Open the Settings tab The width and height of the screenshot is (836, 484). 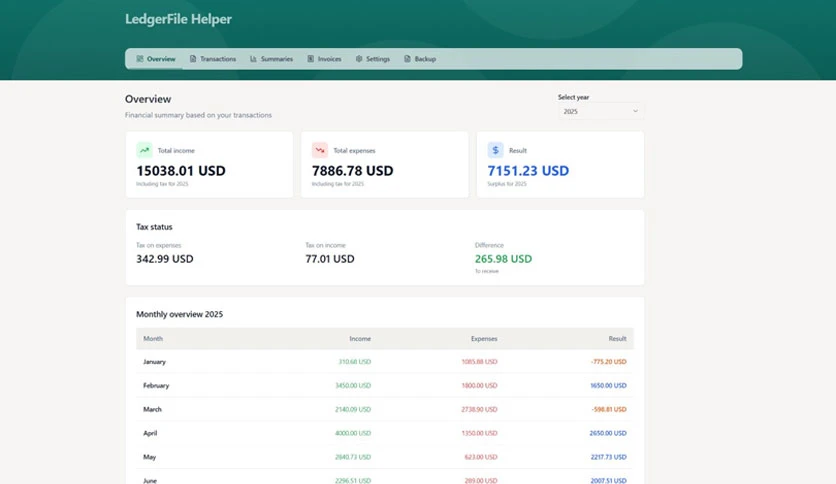(x=373, y=59)
